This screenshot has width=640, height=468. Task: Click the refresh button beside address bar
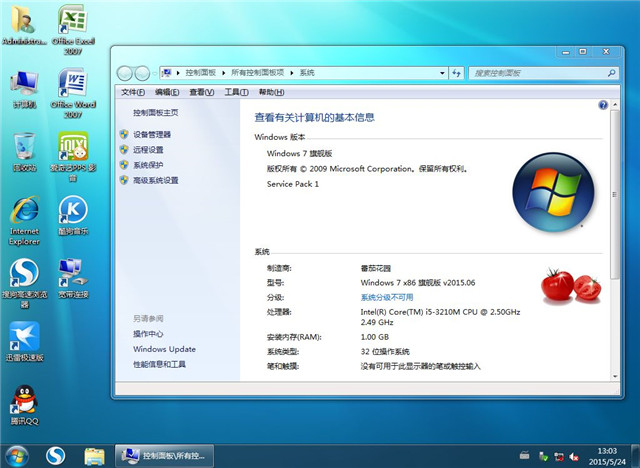tap(456, 73)
